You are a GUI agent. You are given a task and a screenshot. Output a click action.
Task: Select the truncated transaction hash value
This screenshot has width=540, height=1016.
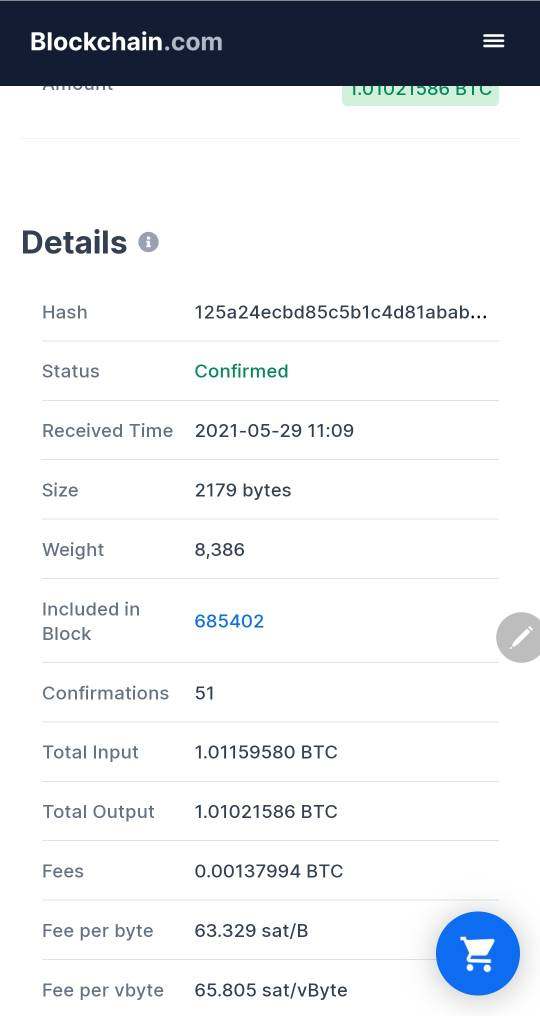(341, 312)
